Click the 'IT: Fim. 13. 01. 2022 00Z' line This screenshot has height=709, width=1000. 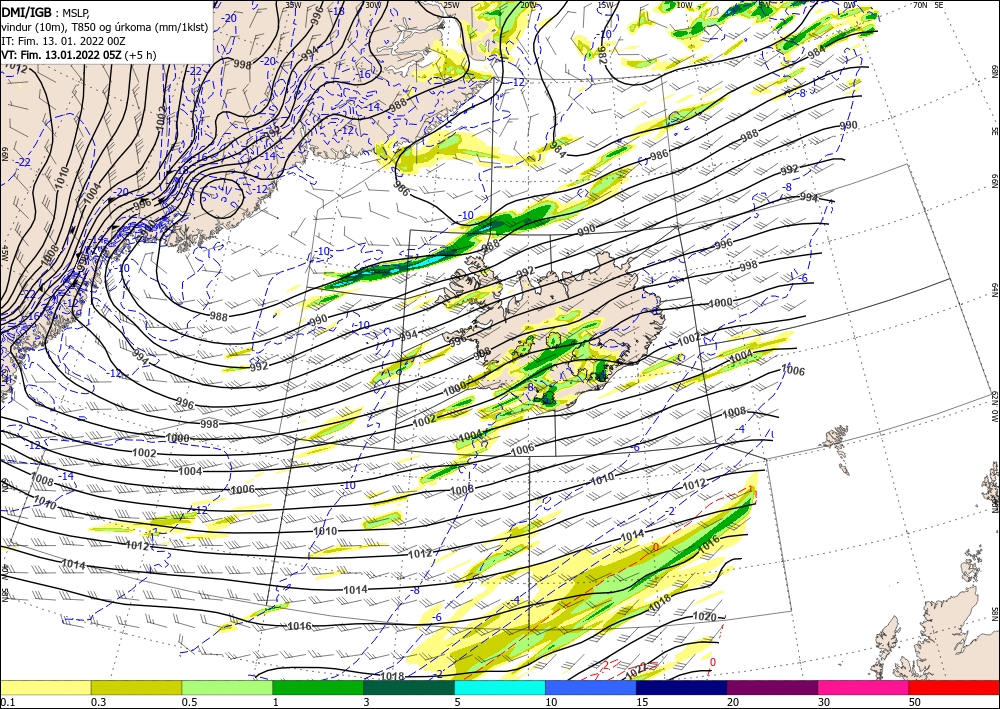pos(64,41)
